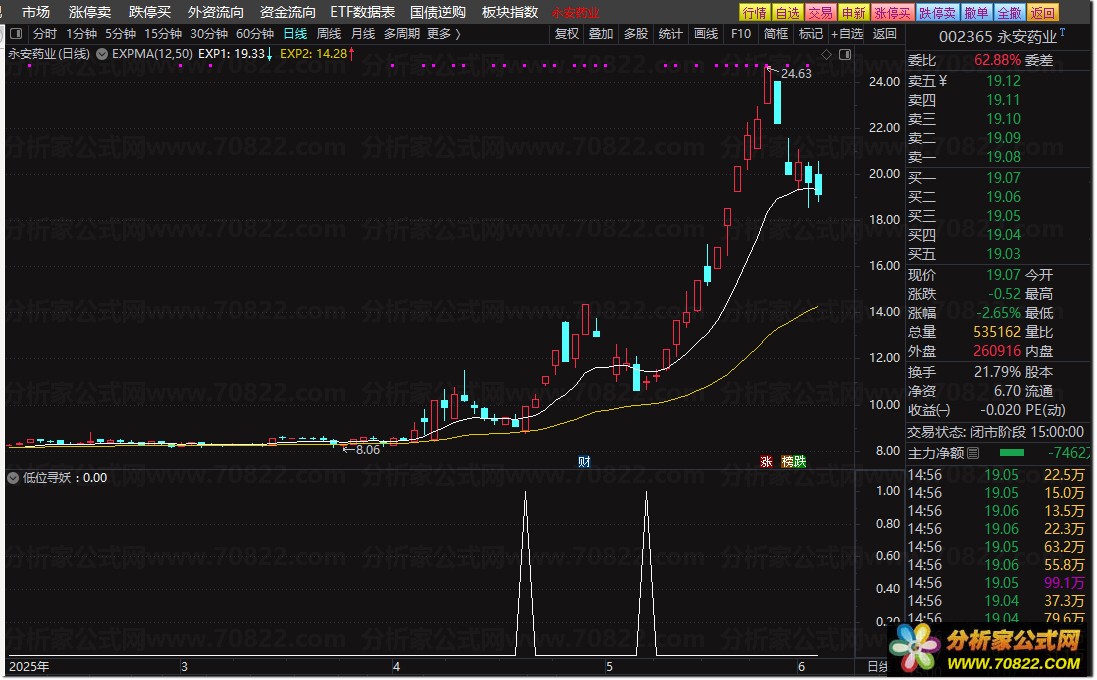
Task: Expand the 更多 period options
Action: [444, 34]
